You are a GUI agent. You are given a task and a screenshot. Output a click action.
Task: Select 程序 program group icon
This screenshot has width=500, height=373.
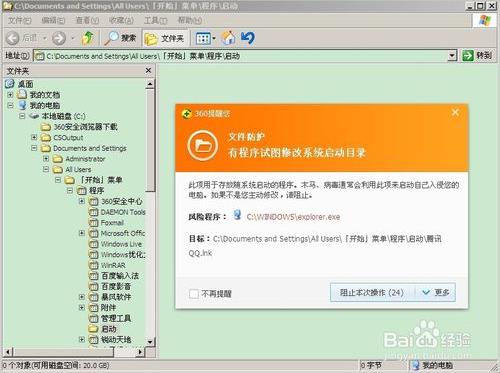[82, 191]
